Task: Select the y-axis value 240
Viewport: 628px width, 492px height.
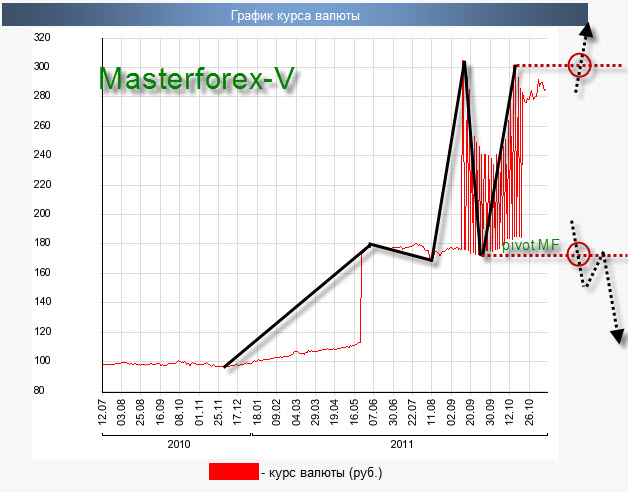Action: click(x=42, y=155)
